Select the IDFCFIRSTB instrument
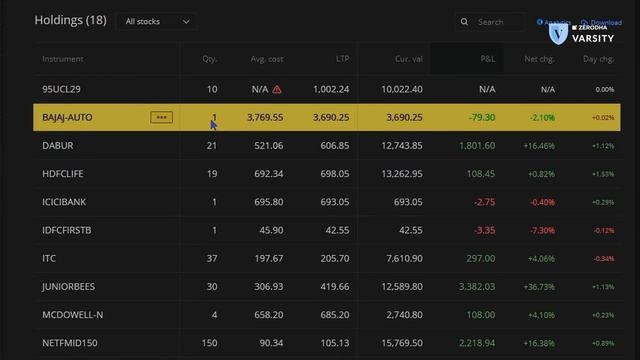 (67, 230)
